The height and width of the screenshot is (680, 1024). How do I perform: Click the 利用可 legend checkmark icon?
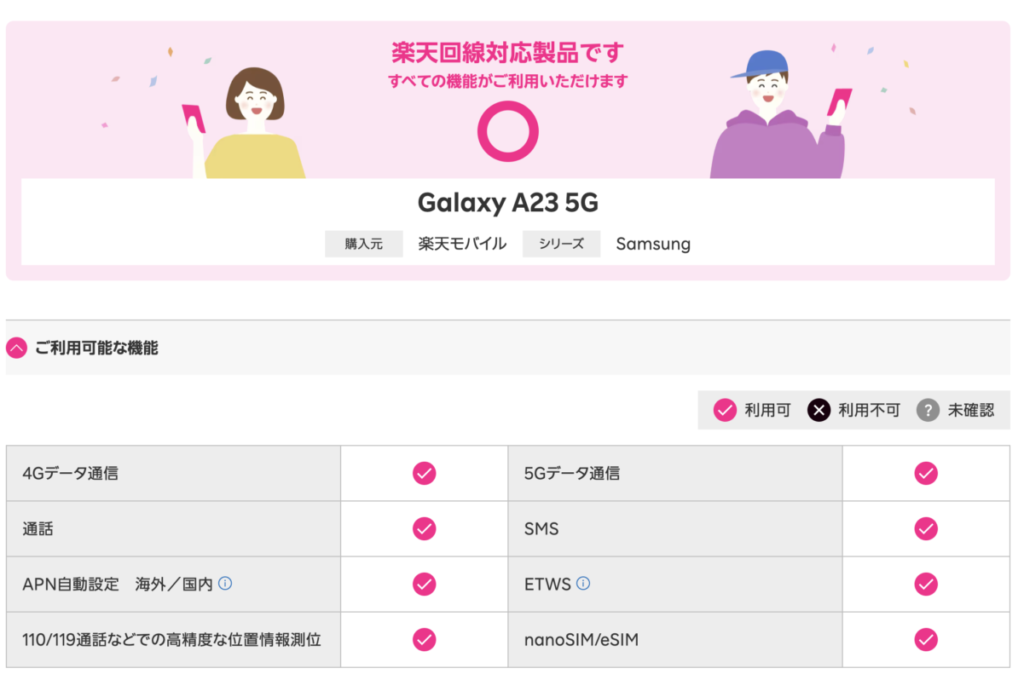[725, 410]
